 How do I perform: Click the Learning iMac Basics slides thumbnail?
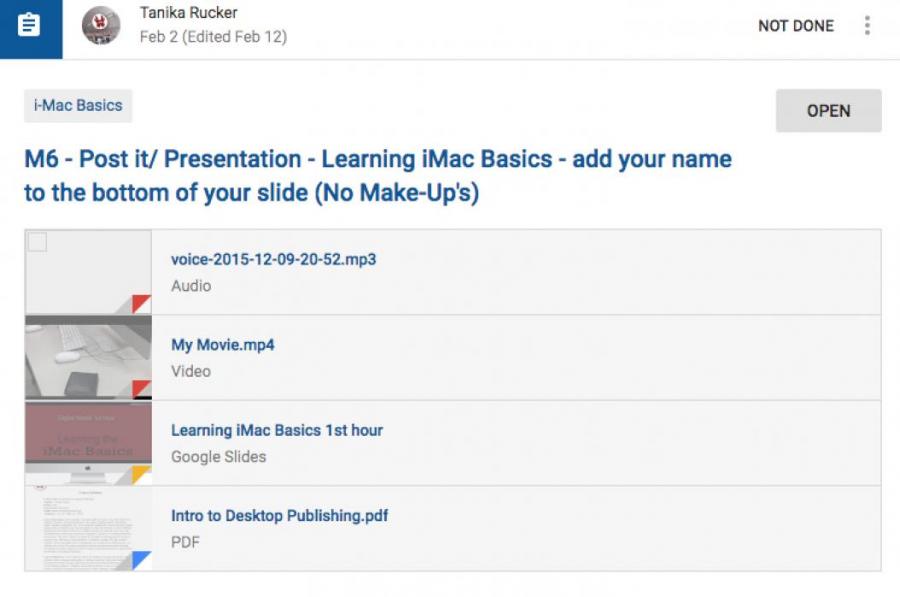pos(88,443)
